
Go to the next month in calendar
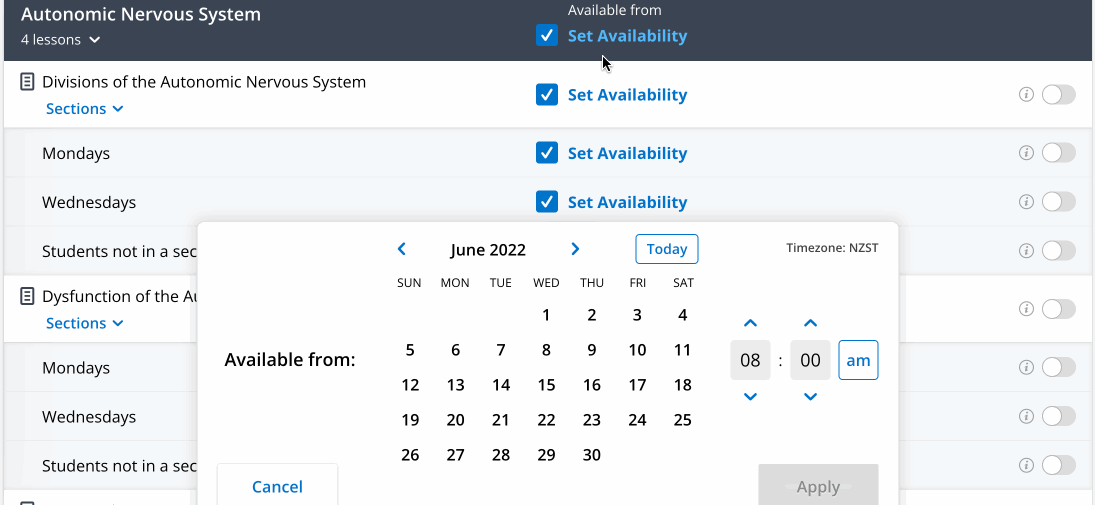(x=575, y=249)
